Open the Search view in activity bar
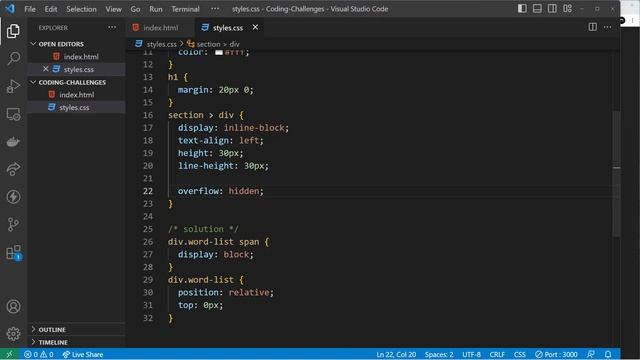640x360 pixels. coord(13,58)
